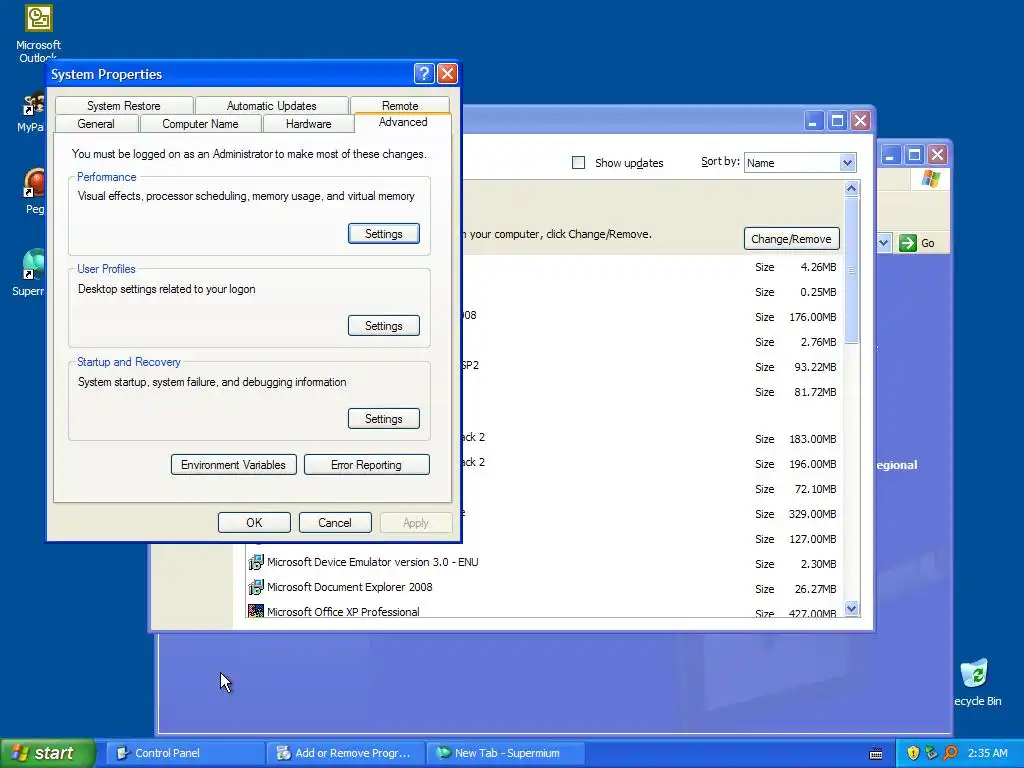The width and height of the screenshot is (1024, 768).
Task: Click Microsoft Office XP Professional icon
Action: 256,611
